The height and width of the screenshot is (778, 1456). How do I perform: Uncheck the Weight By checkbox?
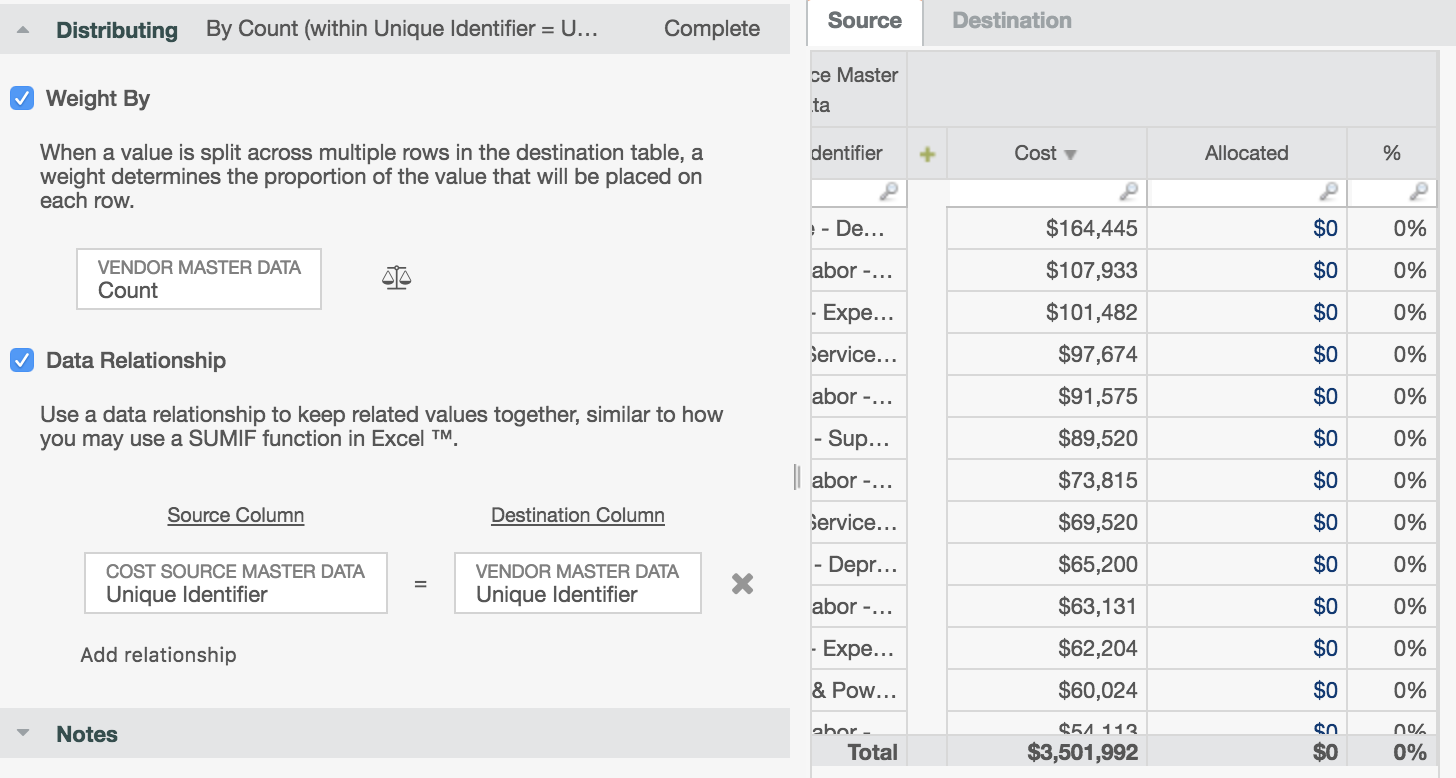pyautogui.click(x=22, y=98)
